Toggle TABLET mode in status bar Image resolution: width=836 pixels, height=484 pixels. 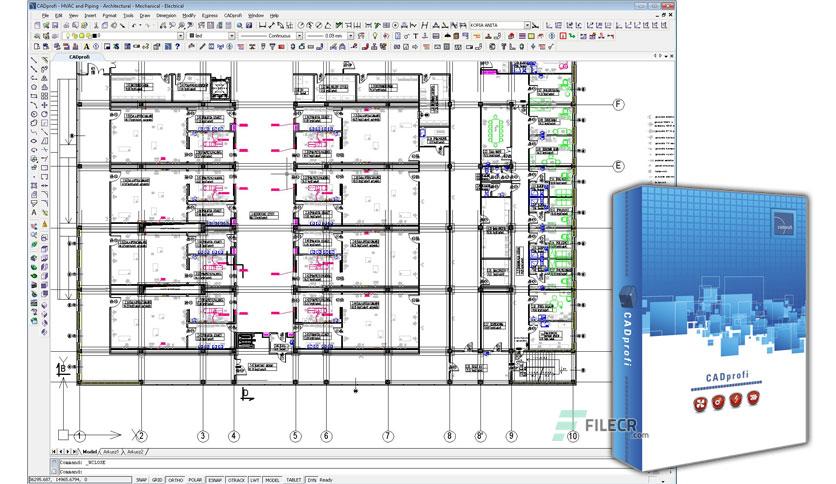click(293, 480)
